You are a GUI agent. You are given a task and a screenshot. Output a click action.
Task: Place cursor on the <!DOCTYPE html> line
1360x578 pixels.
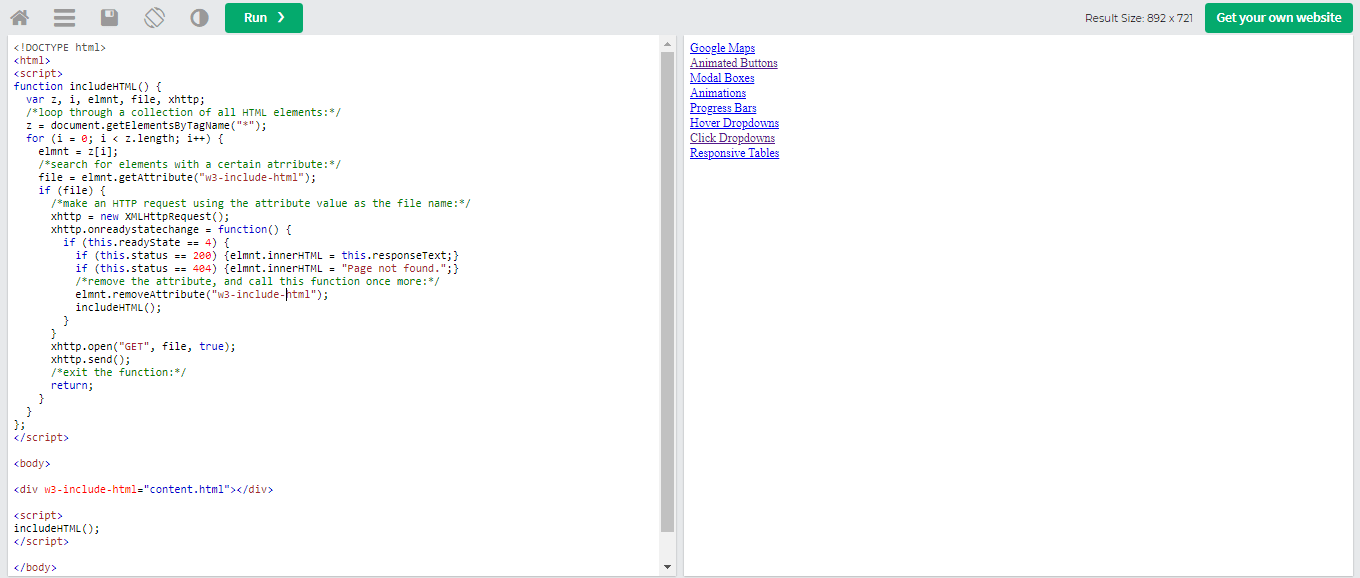click(60, 47)
